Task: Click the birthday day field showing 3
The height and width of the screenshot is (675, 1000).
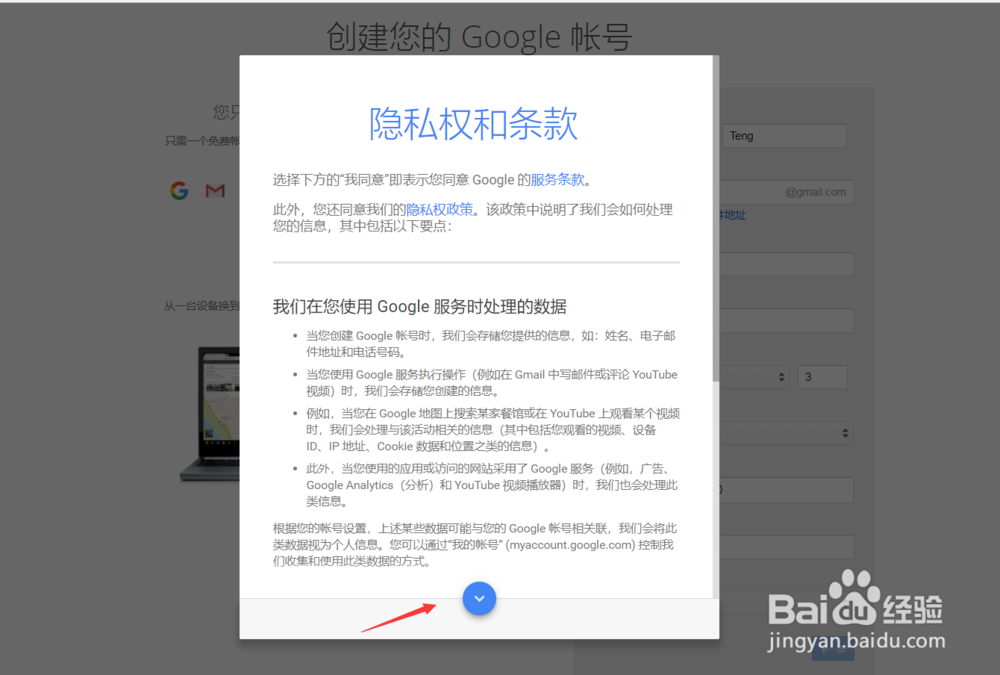Action: (x=823, y=377)
